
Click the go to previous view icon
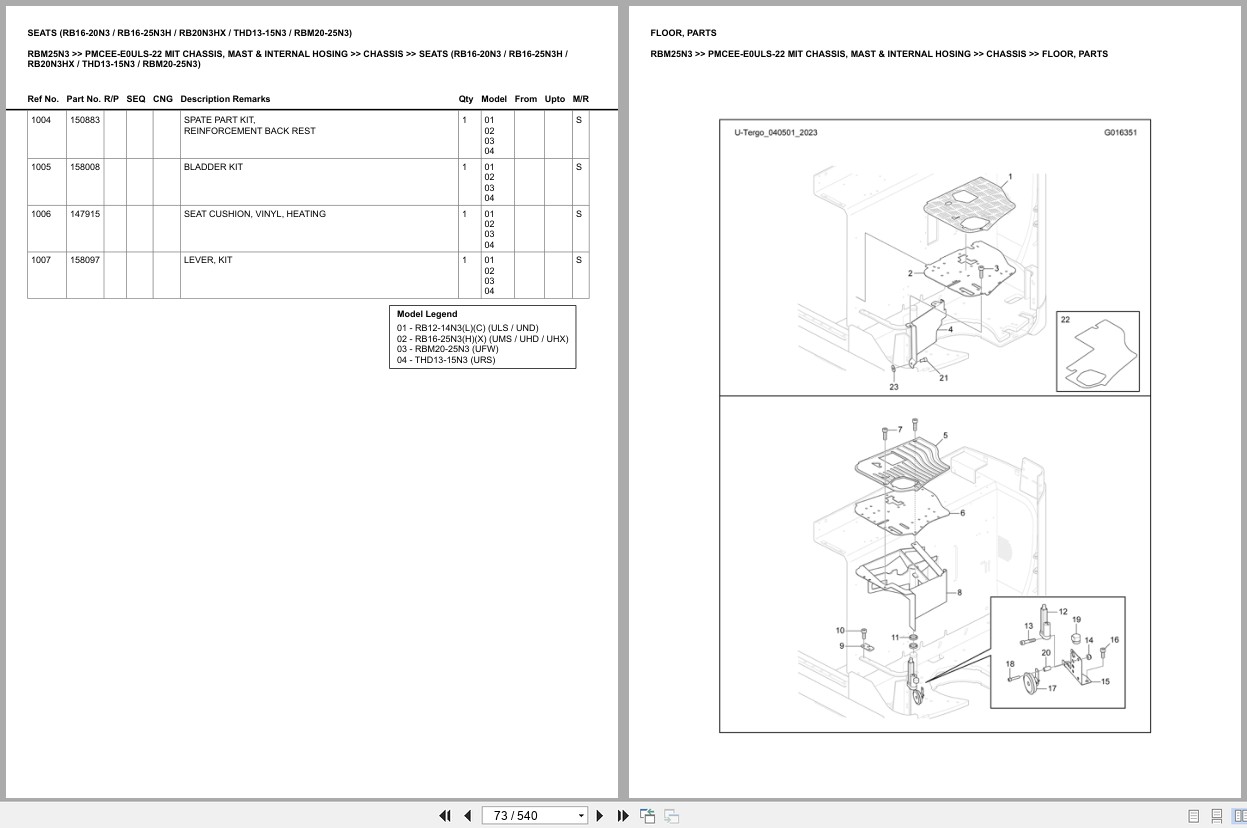(647, 816)
